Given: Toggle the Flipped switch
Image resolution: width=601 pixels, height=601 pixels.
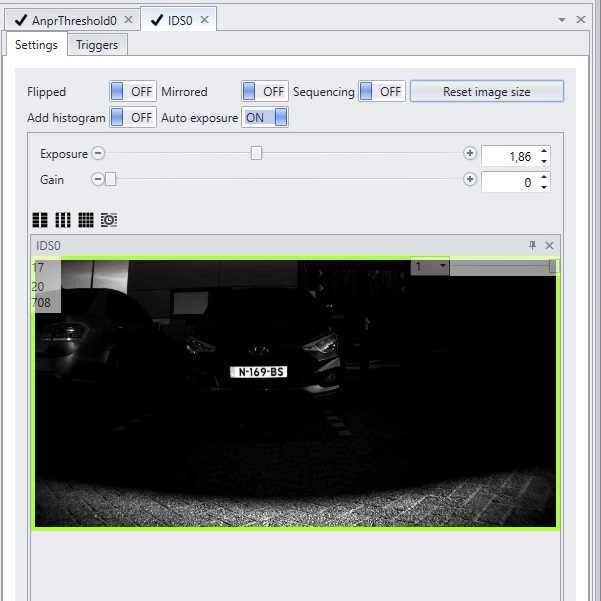Looking at the screenshot, I should click(x=133, y=91).
